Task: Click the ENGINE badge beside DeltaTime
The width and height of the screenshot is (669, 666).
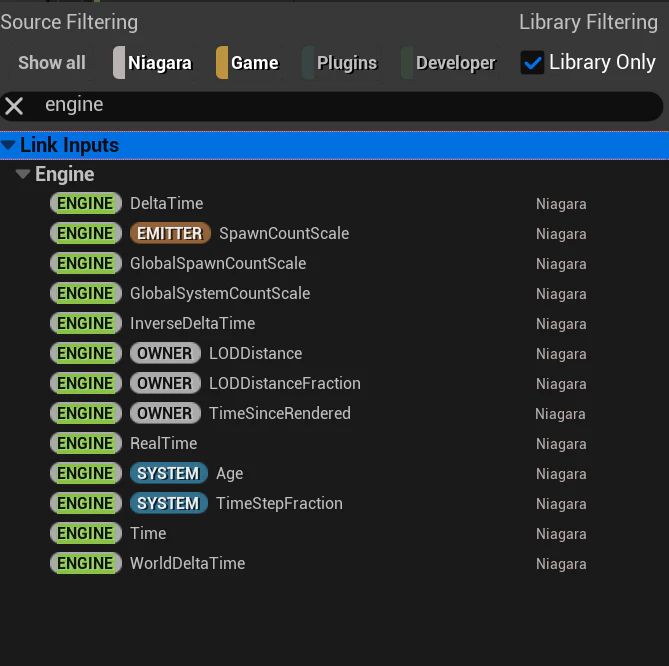Action: click(86, 203)
